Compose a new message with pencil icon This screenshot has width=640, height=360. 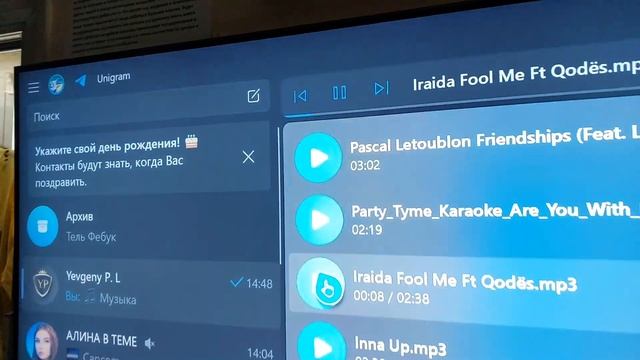pos(253,96)
